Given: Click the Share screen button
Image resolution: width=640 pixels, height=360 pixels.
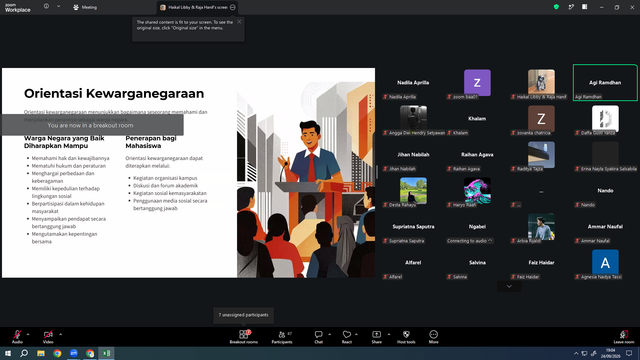Looking at the screenshot, I should [376, 337].
